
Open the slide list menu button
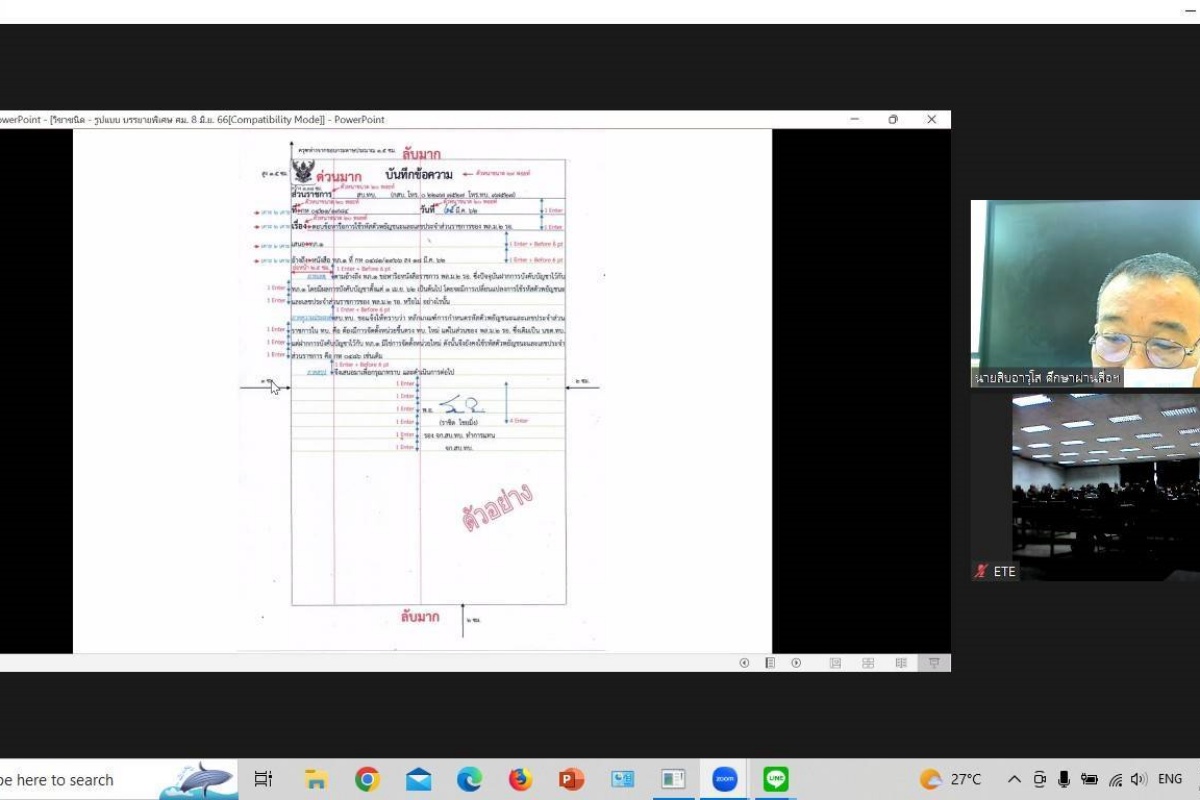770,663
